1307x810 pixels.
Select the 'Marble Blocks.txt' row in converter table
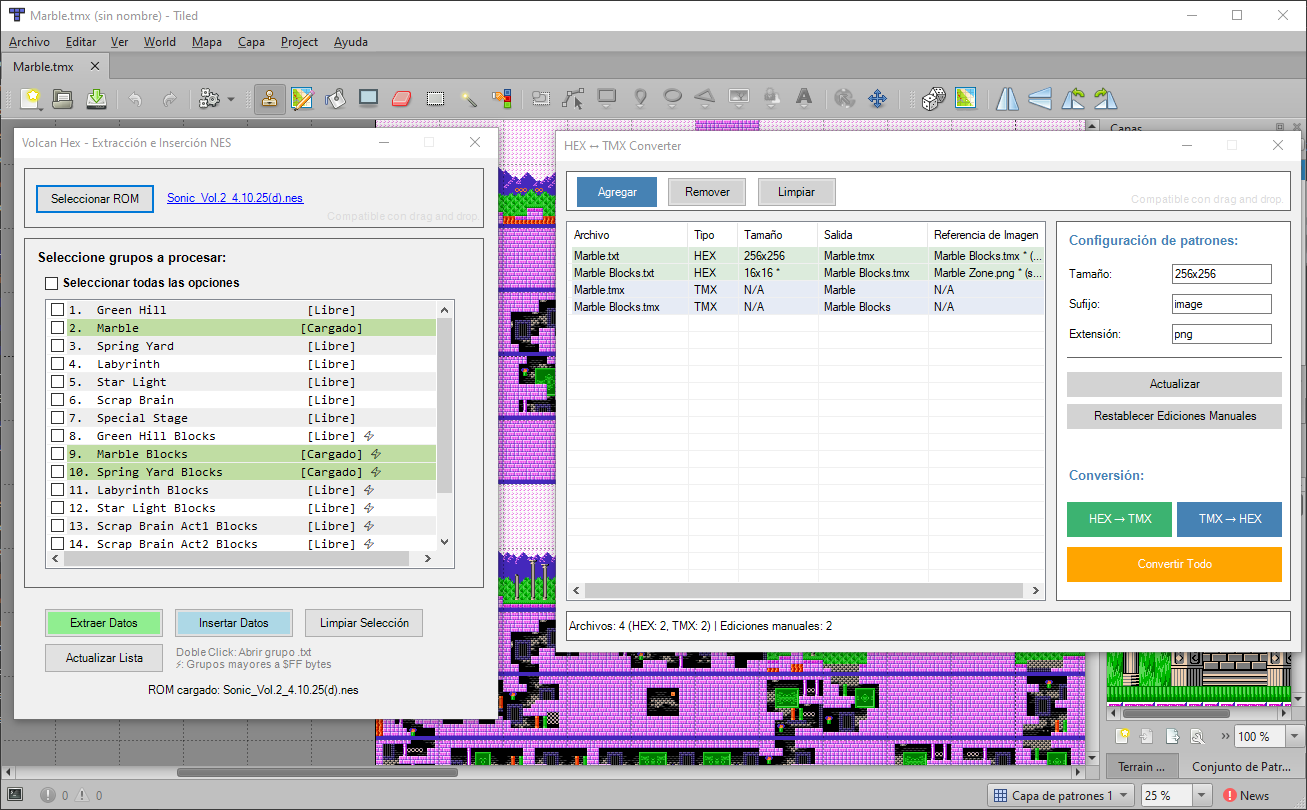click(806, 273)
